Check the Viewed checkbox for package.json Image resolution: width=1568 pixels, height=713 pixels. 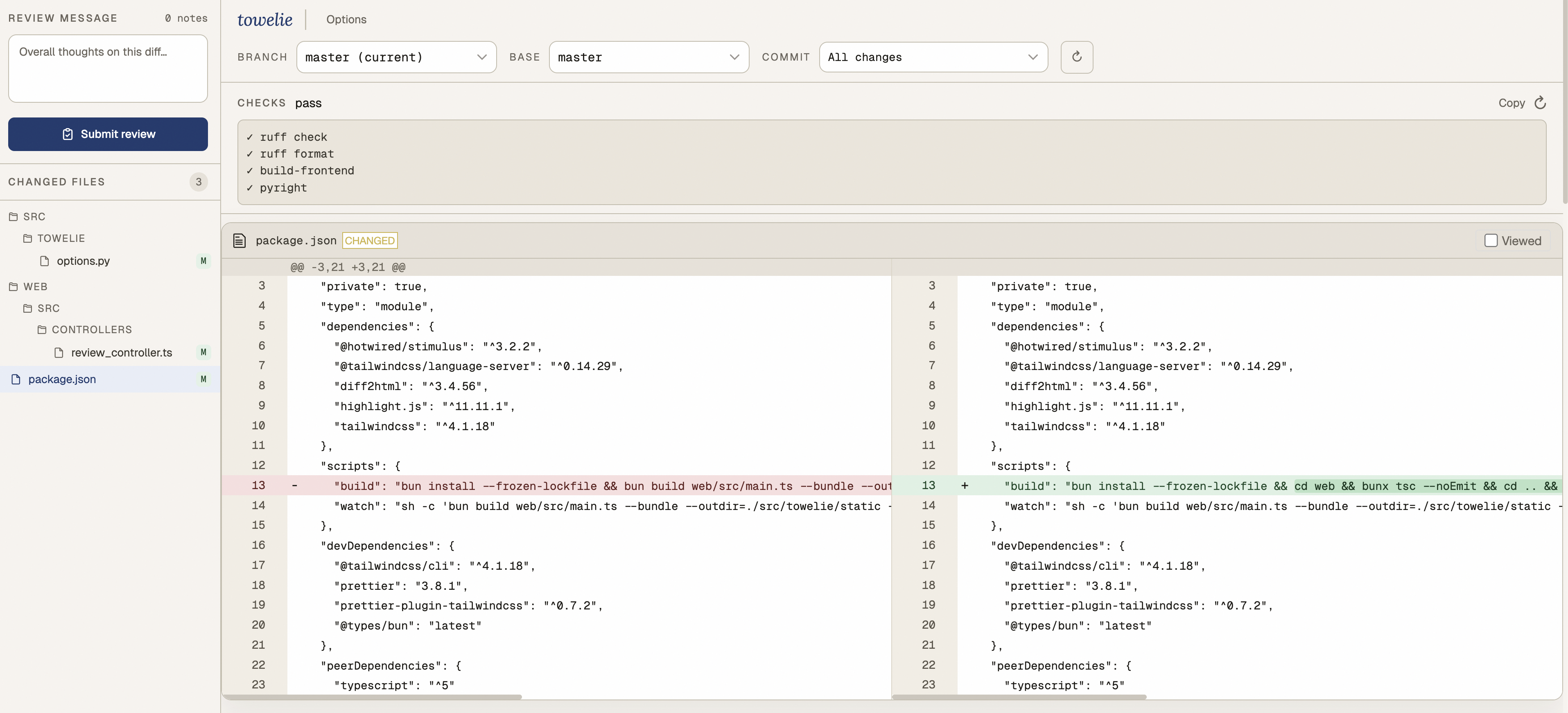(1491, 241)
